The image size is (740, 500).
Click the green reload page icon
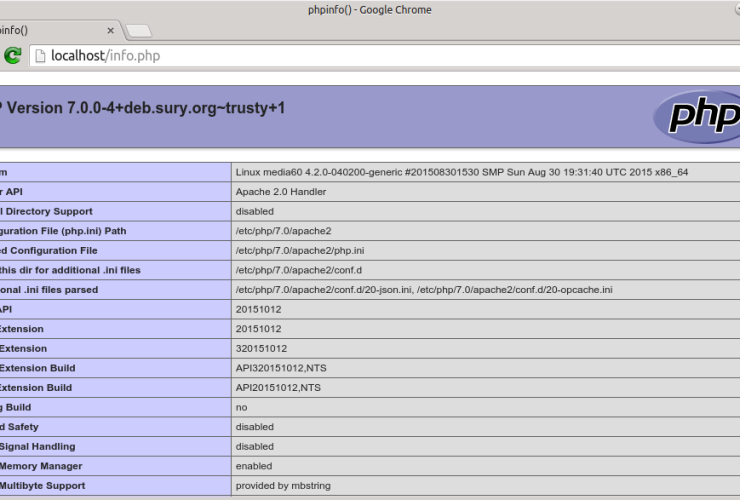(13, 56)
